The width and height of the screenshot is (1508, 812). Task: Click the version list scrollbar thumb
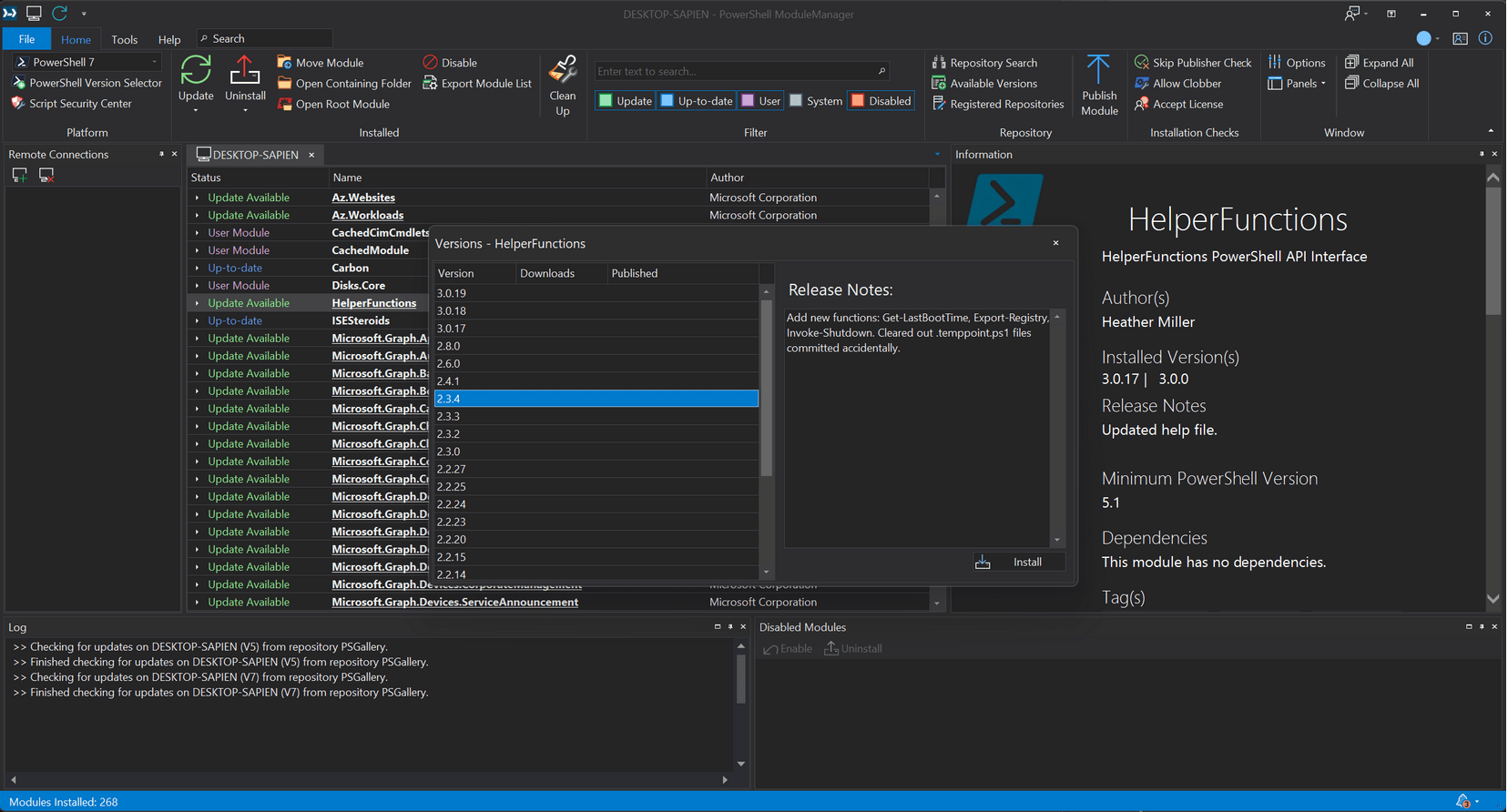click(766, 388)
